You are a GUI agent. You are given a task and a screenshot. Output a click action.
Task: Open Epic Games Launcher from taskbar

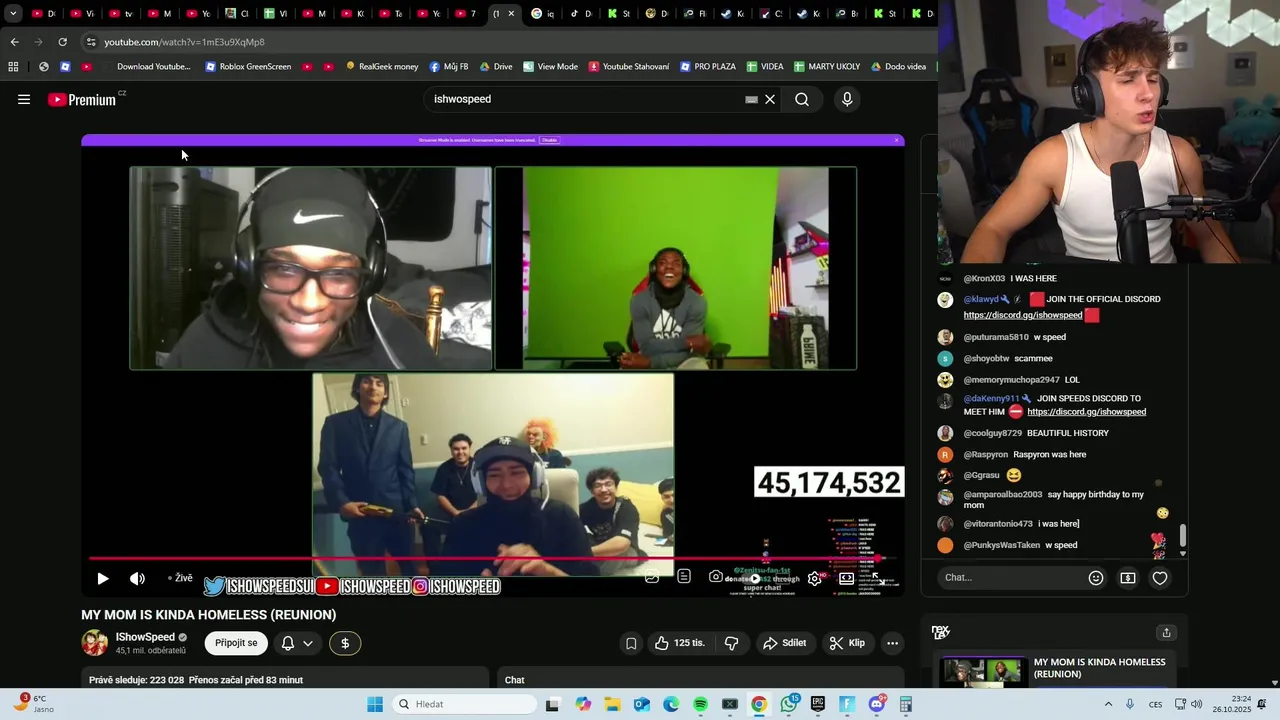pyautogui.click(x=818, y=704)
